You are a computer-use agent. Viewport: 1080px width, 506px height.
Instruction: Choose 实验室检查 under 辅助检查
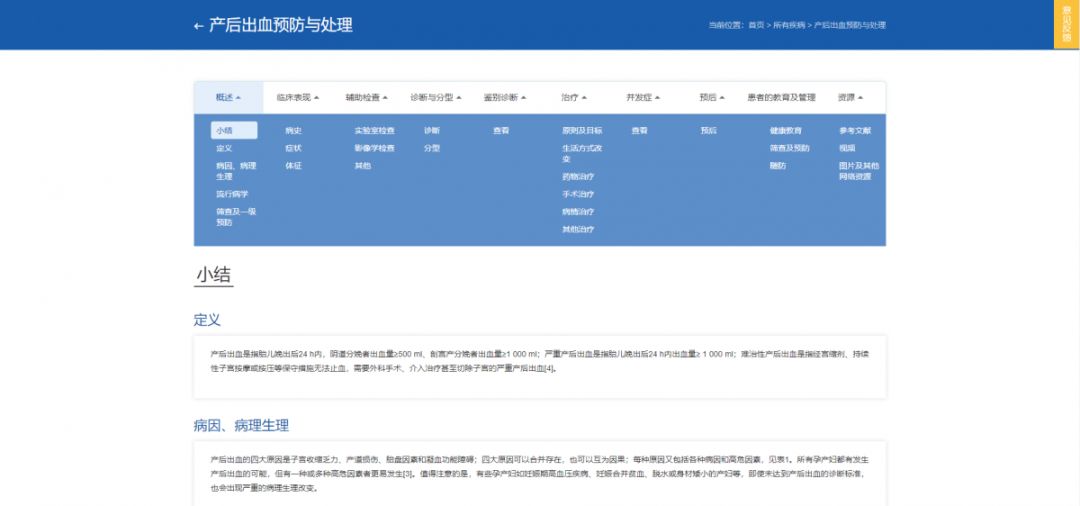[x=375, y=130]
